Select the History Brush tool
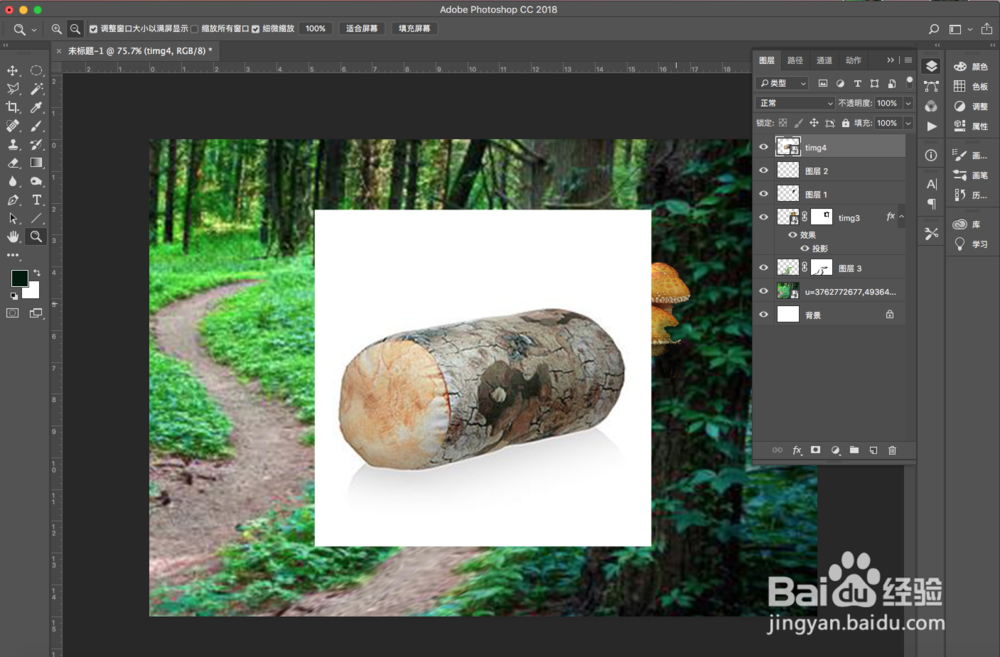Viewport: 1000px width, 657px height. [36, 145]
